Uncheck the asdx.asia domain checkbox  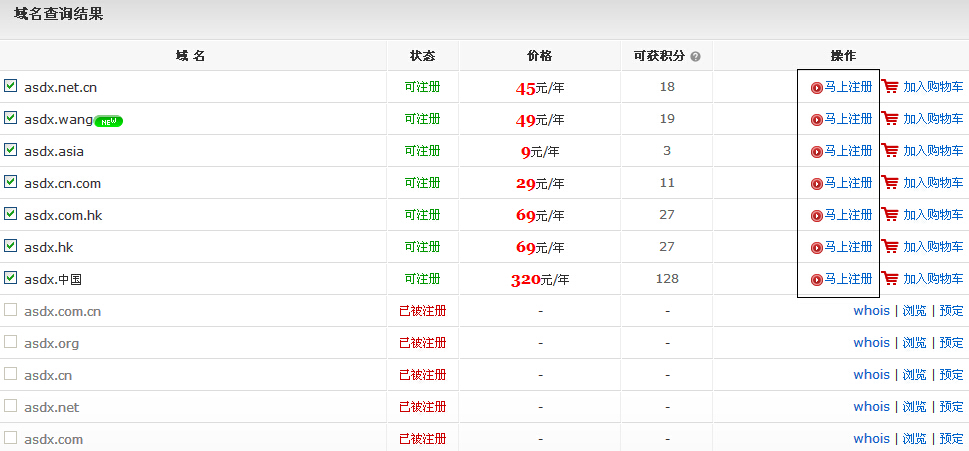coord(11,151)
